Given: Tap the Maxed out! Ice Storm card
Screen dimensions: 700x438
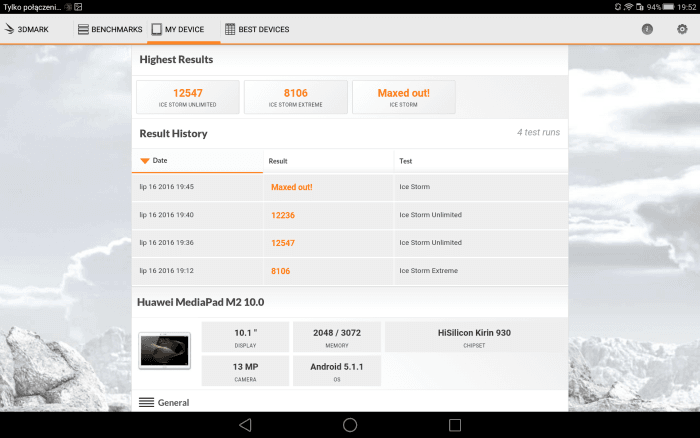Looking at the screenshot, I should 404,97.
